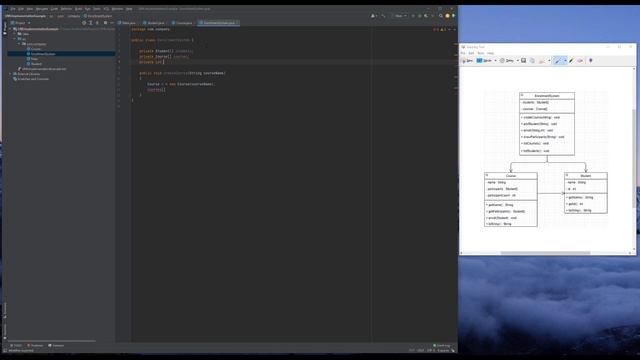Click the Expand All icon in Project panel
640x360 pixels.
tap(91, 23)
